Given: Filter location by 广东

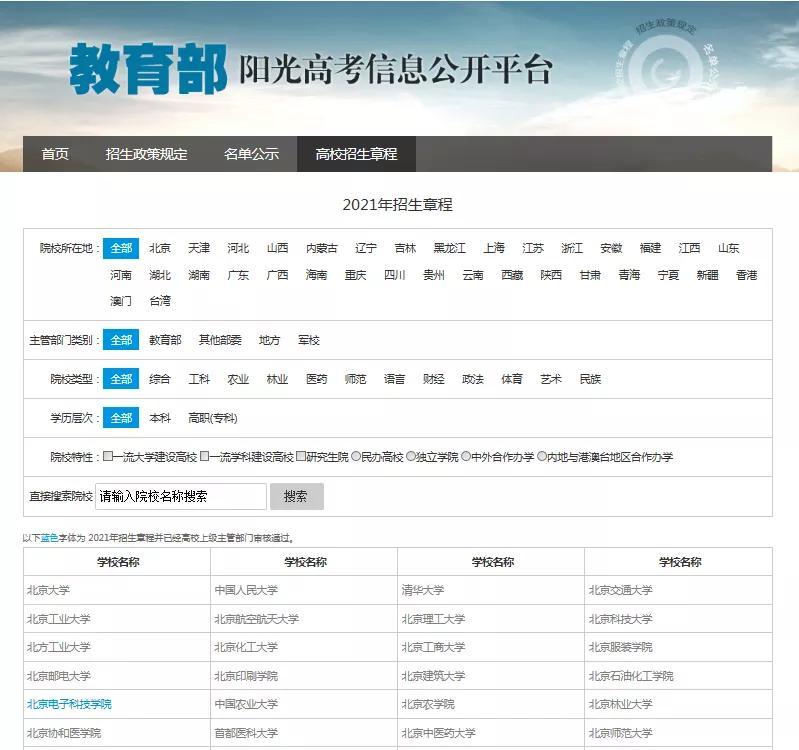Looking at the screenshot, I should click(x=238, y=275).
